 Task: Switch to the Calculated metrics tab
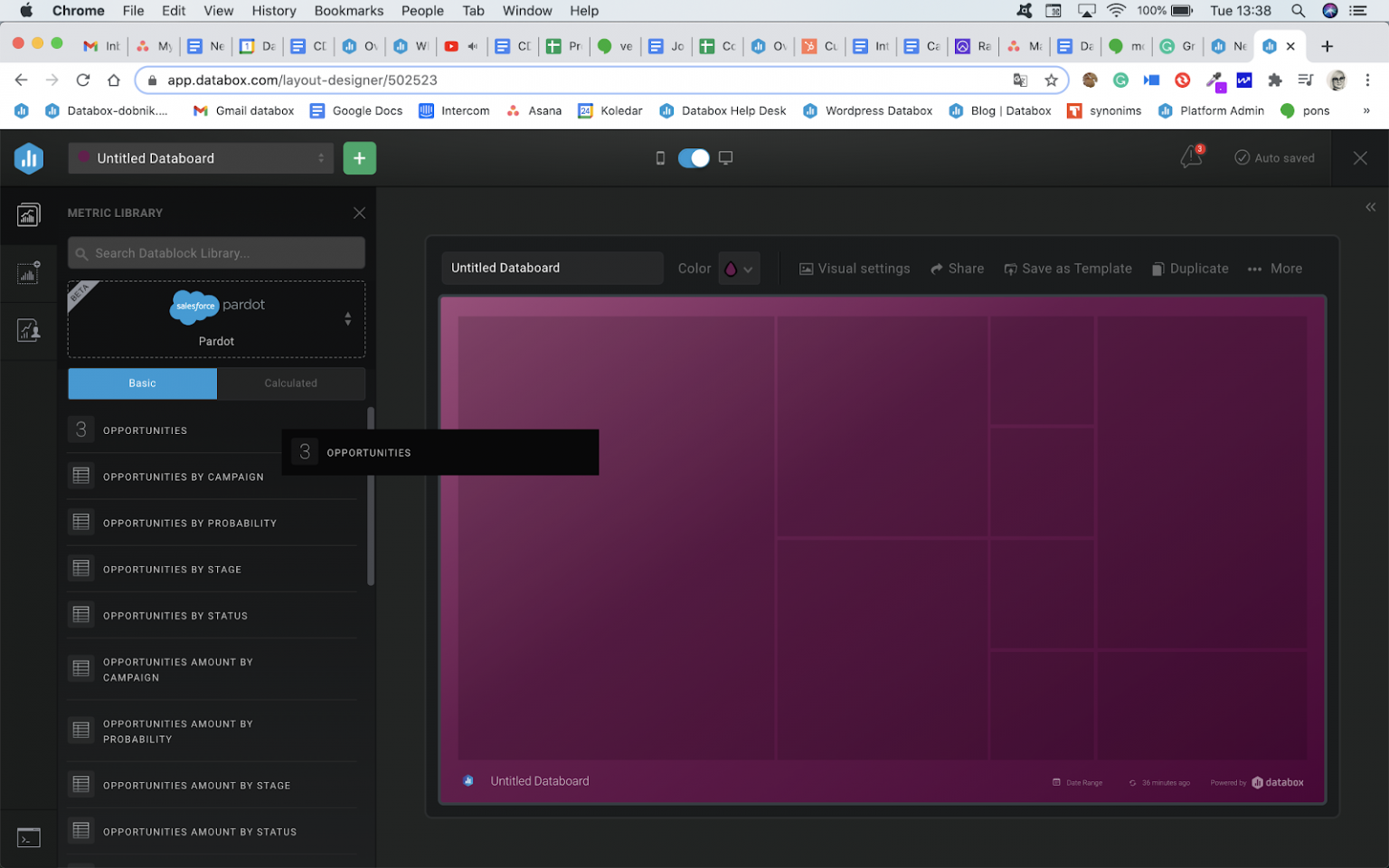[290, 383]
